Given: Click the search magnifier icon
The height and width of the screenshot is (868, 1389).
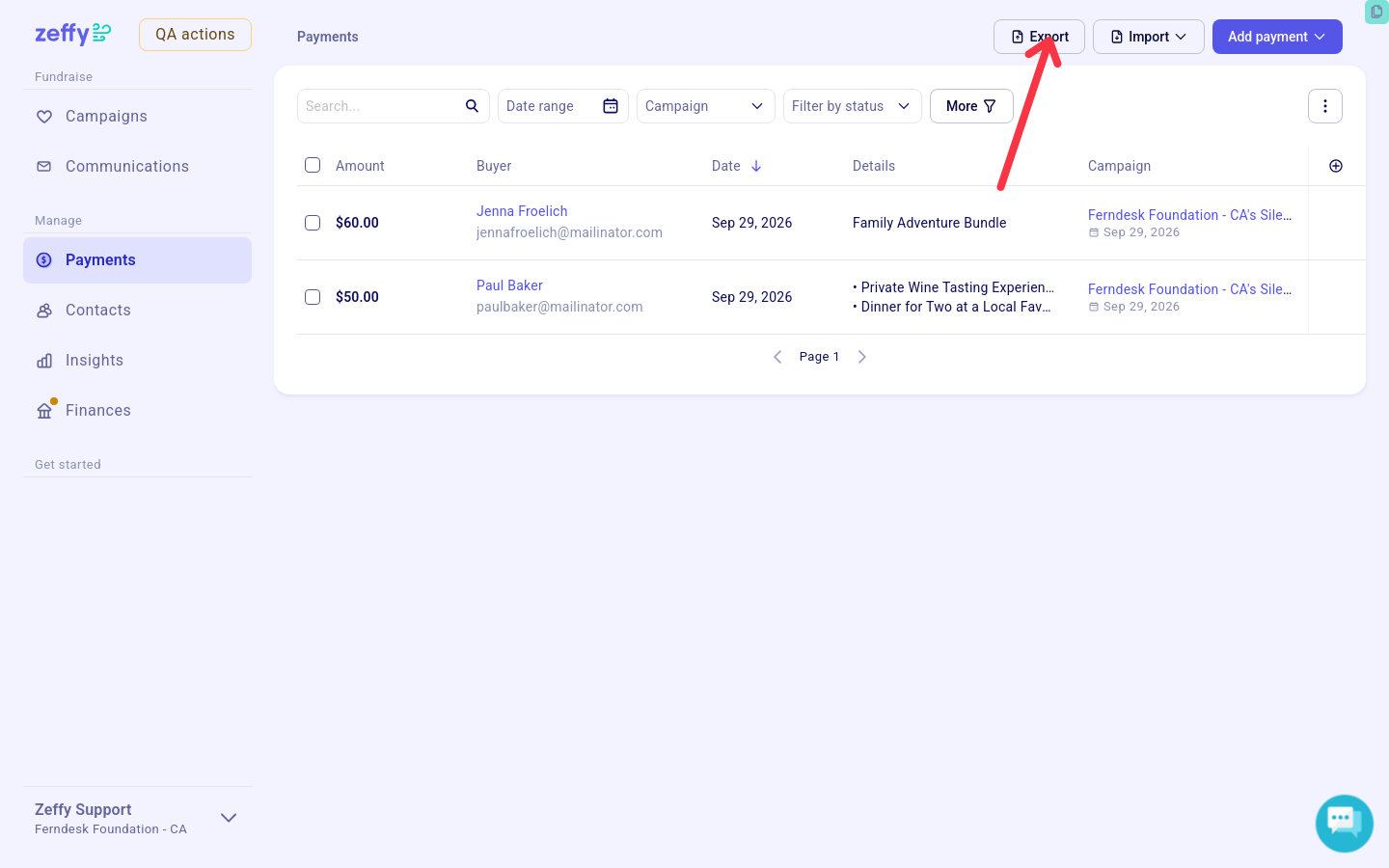Looking at the screenshot, I should [x=472, y=106].
